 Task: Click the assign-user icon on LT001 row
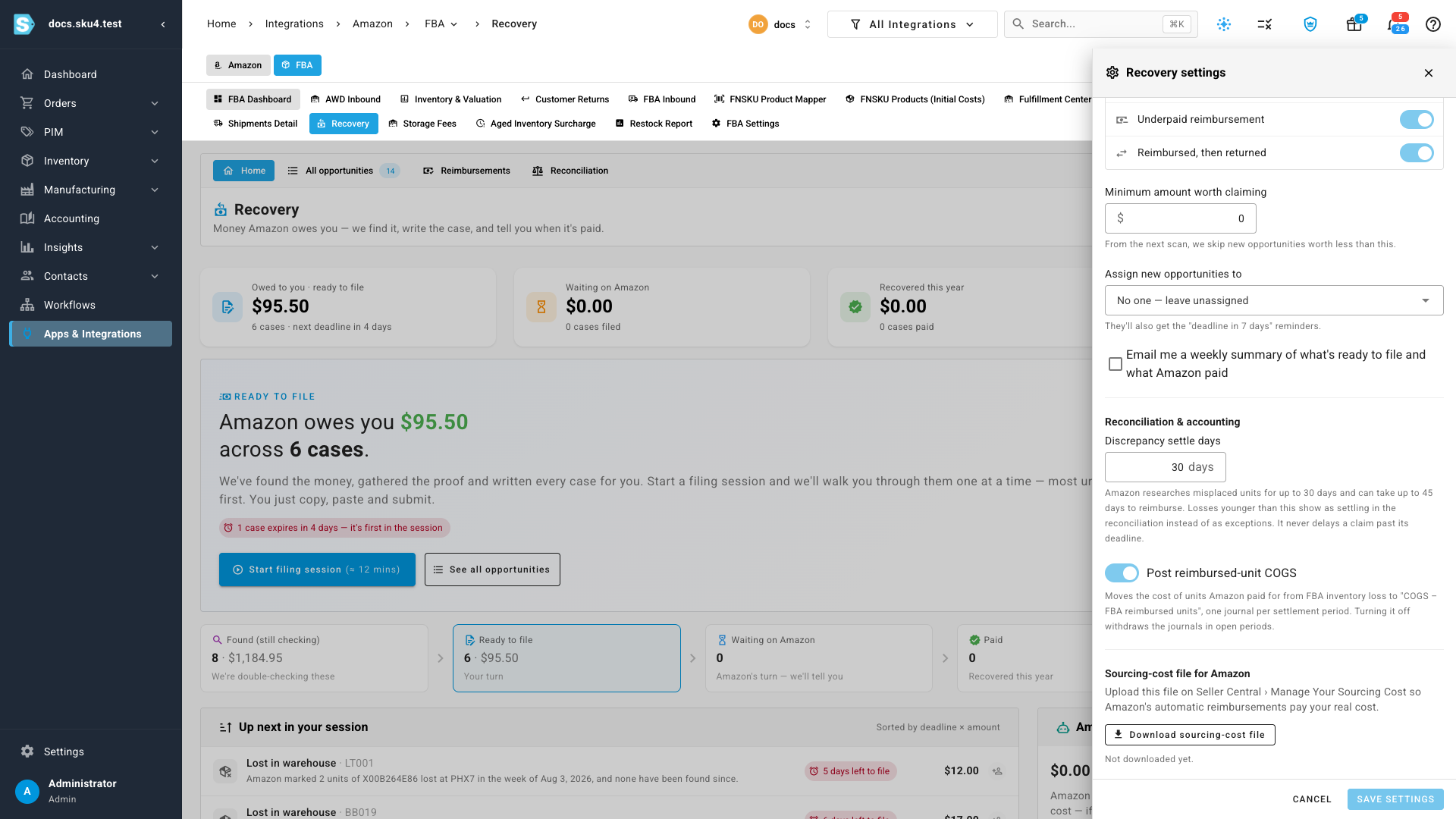tap(997, 771)
